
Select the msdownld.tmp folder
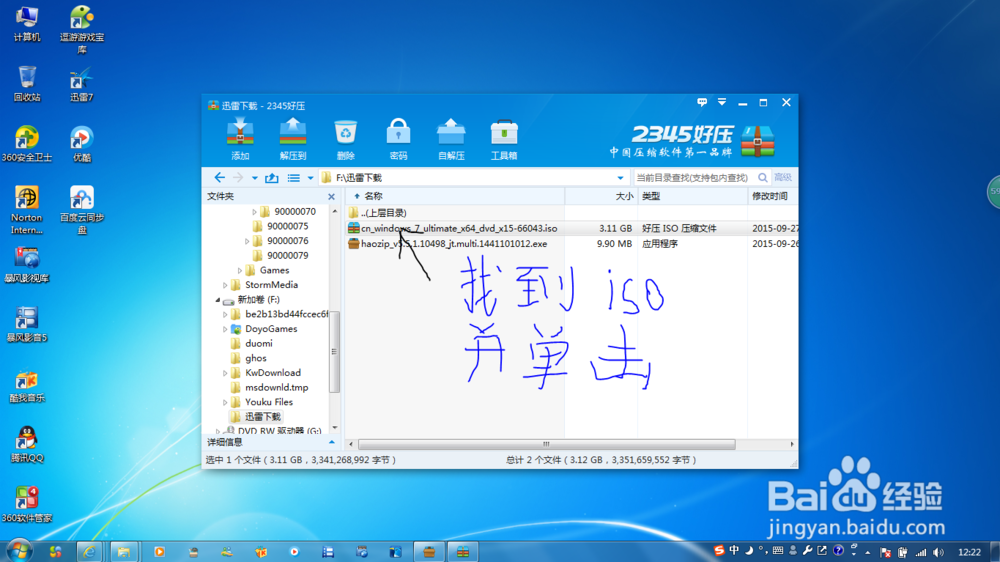[269, 387]
